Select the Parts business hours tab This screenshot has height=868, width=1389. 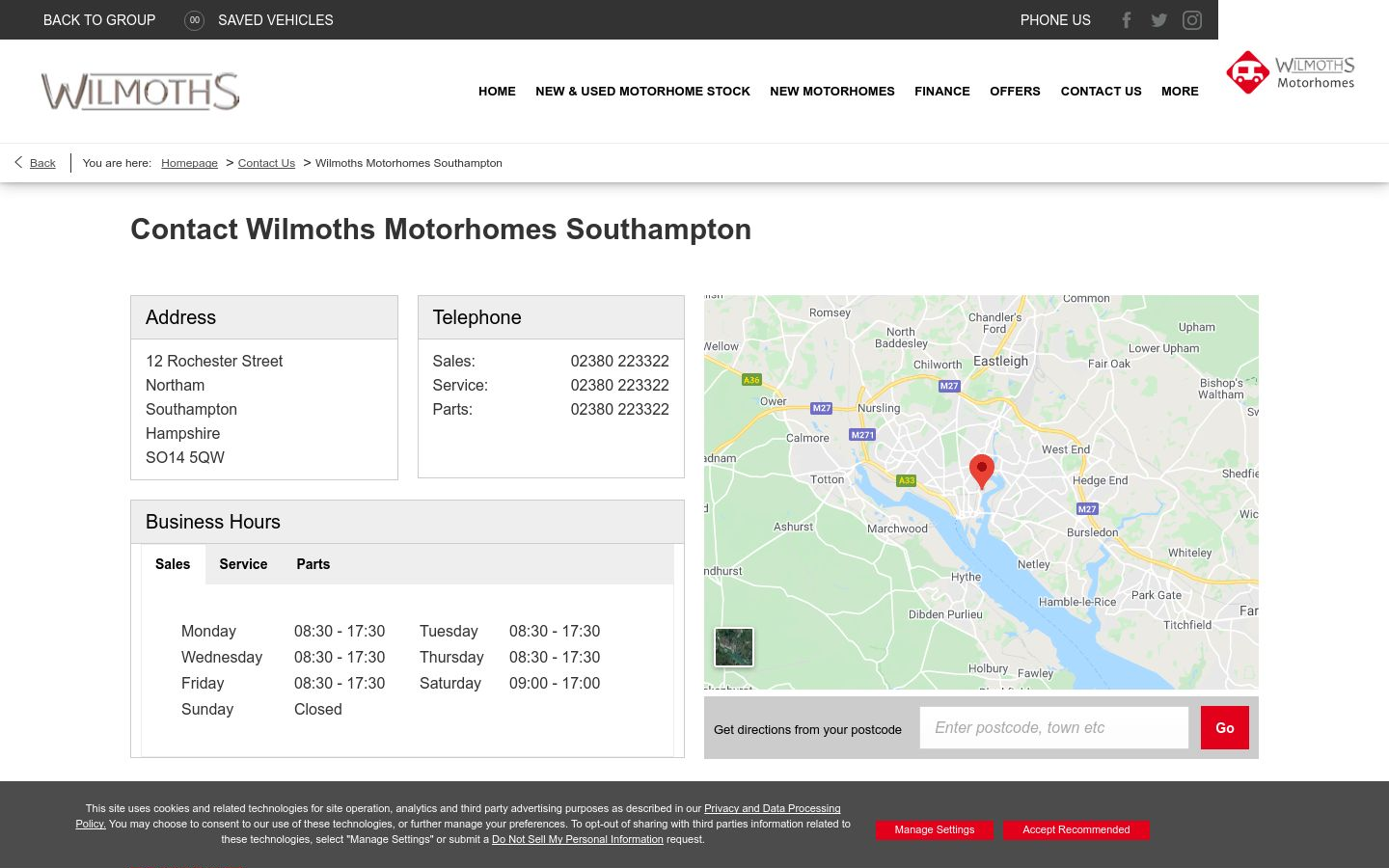pyautogui.click(x=313, y=564)
